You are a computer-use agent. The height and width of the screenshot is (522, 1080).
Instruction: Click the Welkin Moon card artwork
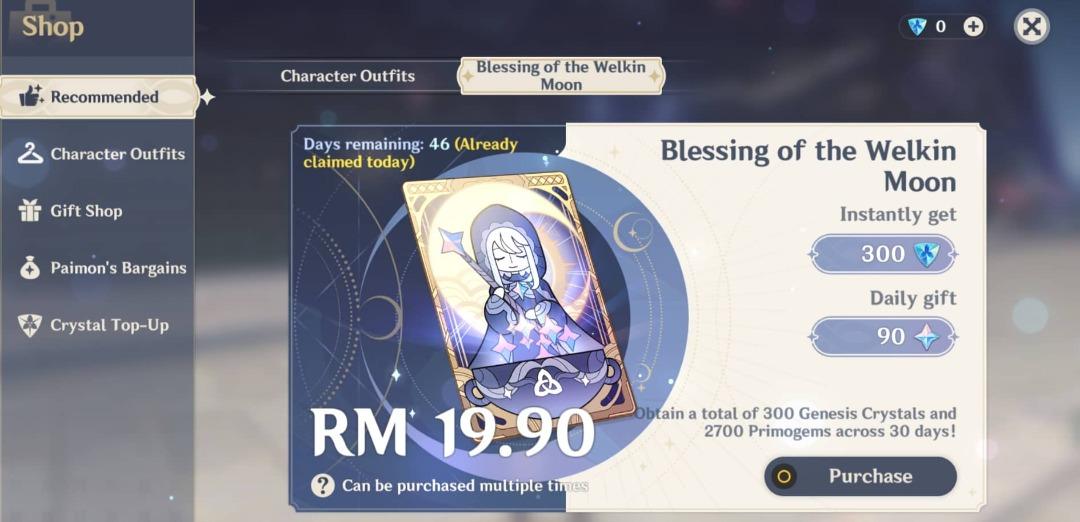[x=519, y=303]
